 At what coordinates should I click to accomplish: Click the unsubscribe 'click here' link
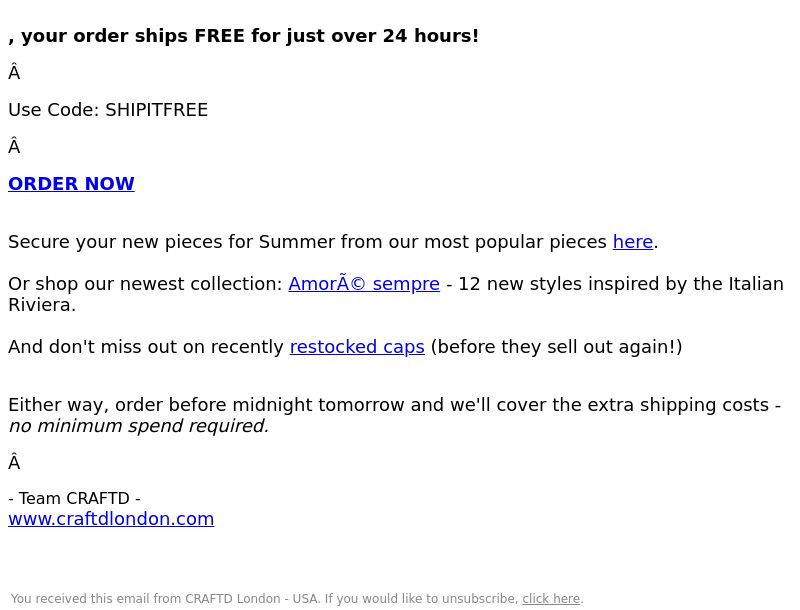(551, 598)
